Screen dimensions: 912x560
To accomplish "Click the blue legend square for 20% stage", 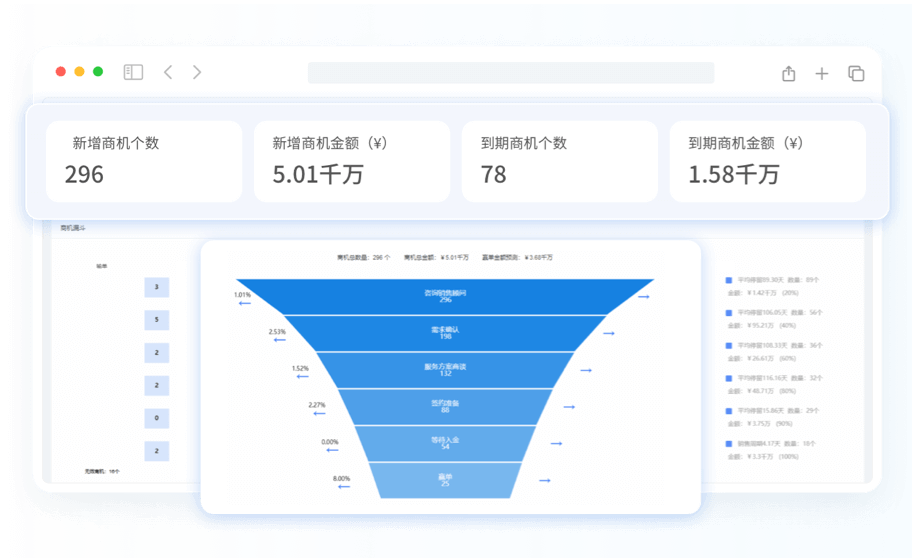I will click(729, 281).
